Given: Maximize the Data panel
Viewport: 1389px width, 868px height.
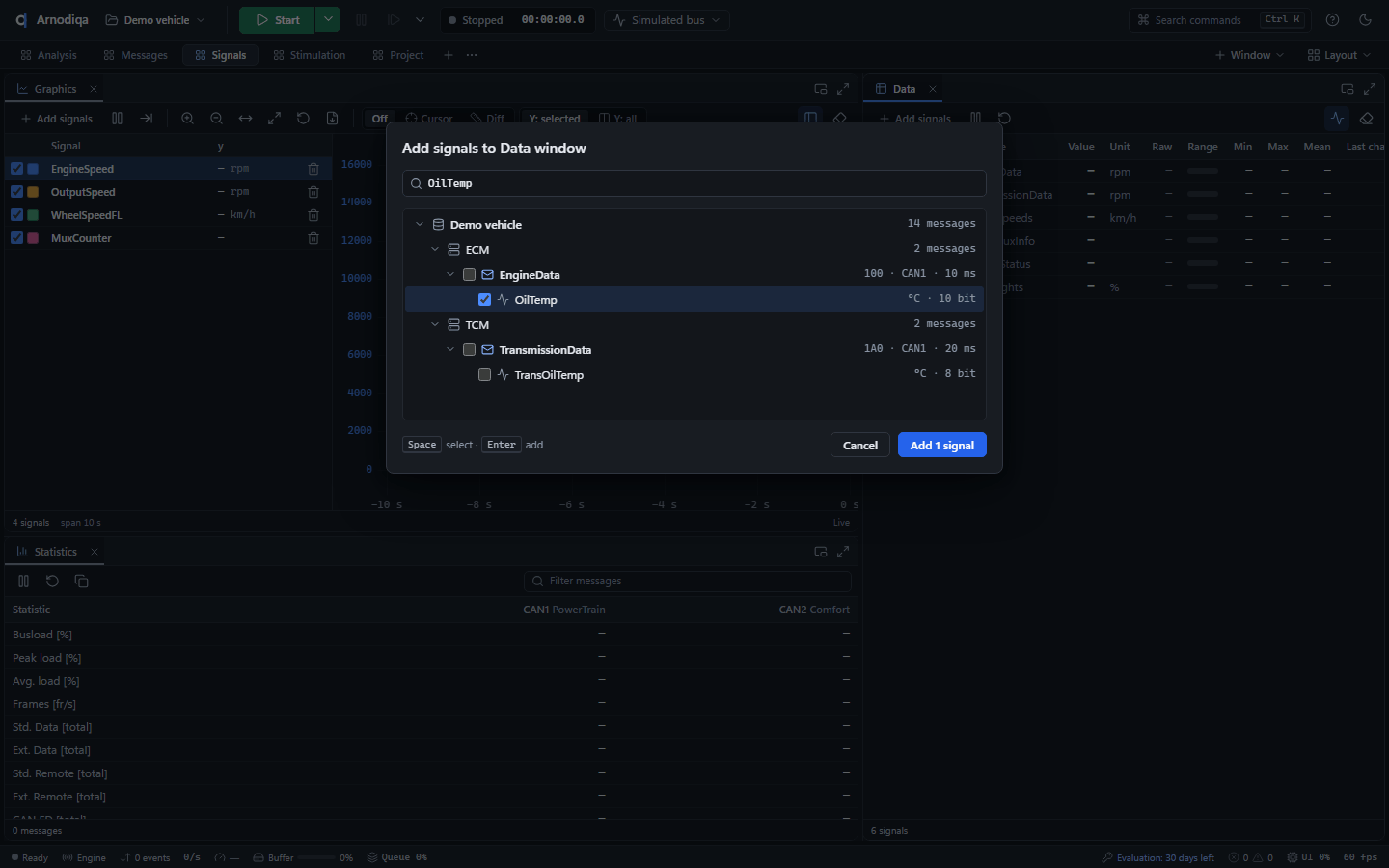Looking at the screenshot, I should pyautogui.click(x=1370, y=89).
